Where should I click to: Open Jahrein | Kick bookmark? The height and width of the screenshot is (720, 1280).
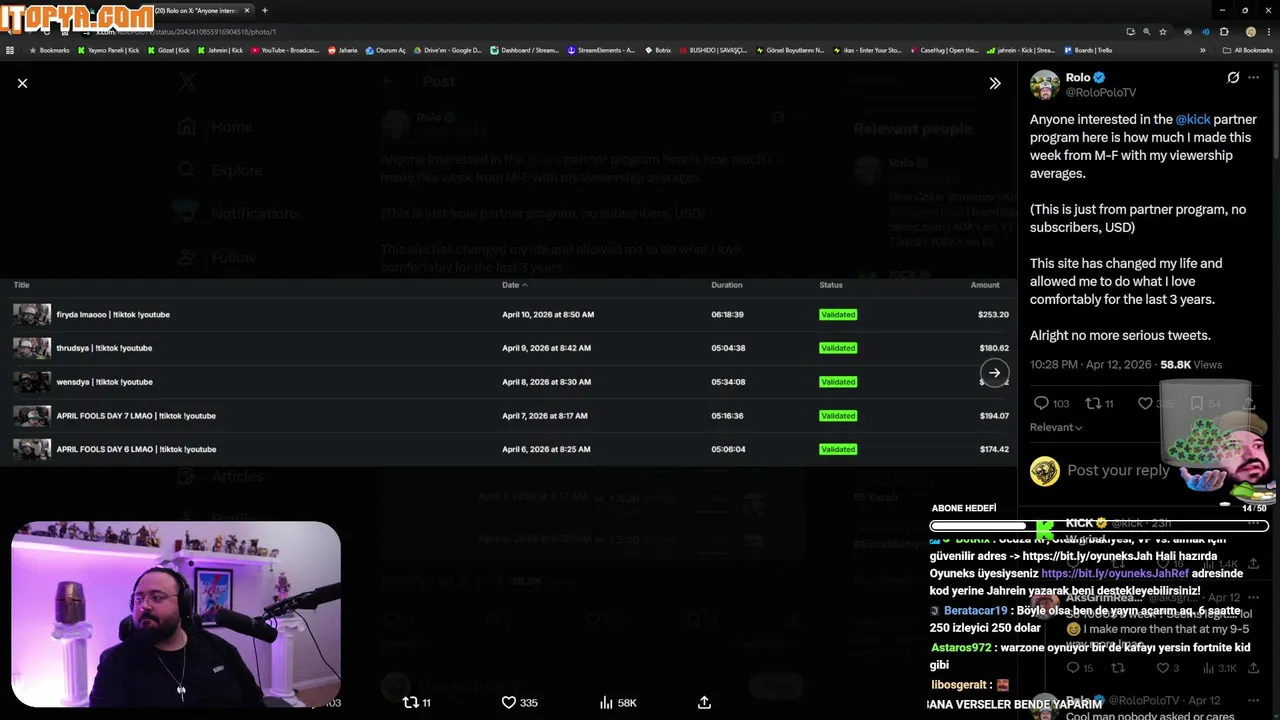pyautogui.click(x=219, y=50)
